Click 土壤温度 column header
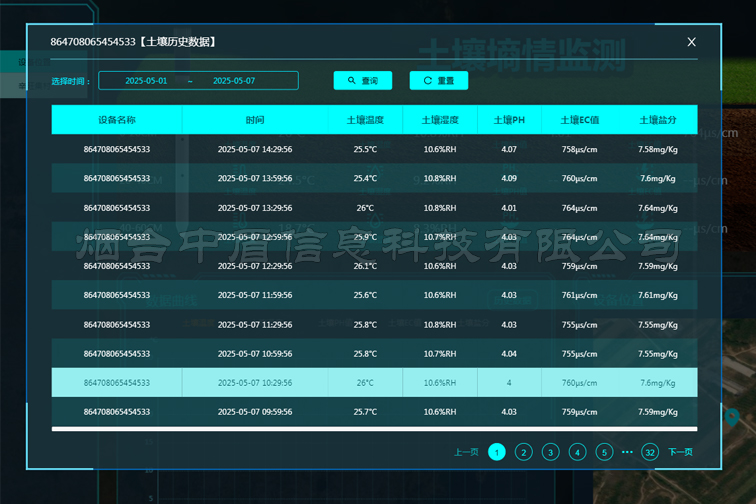 (x=365, y=120)
